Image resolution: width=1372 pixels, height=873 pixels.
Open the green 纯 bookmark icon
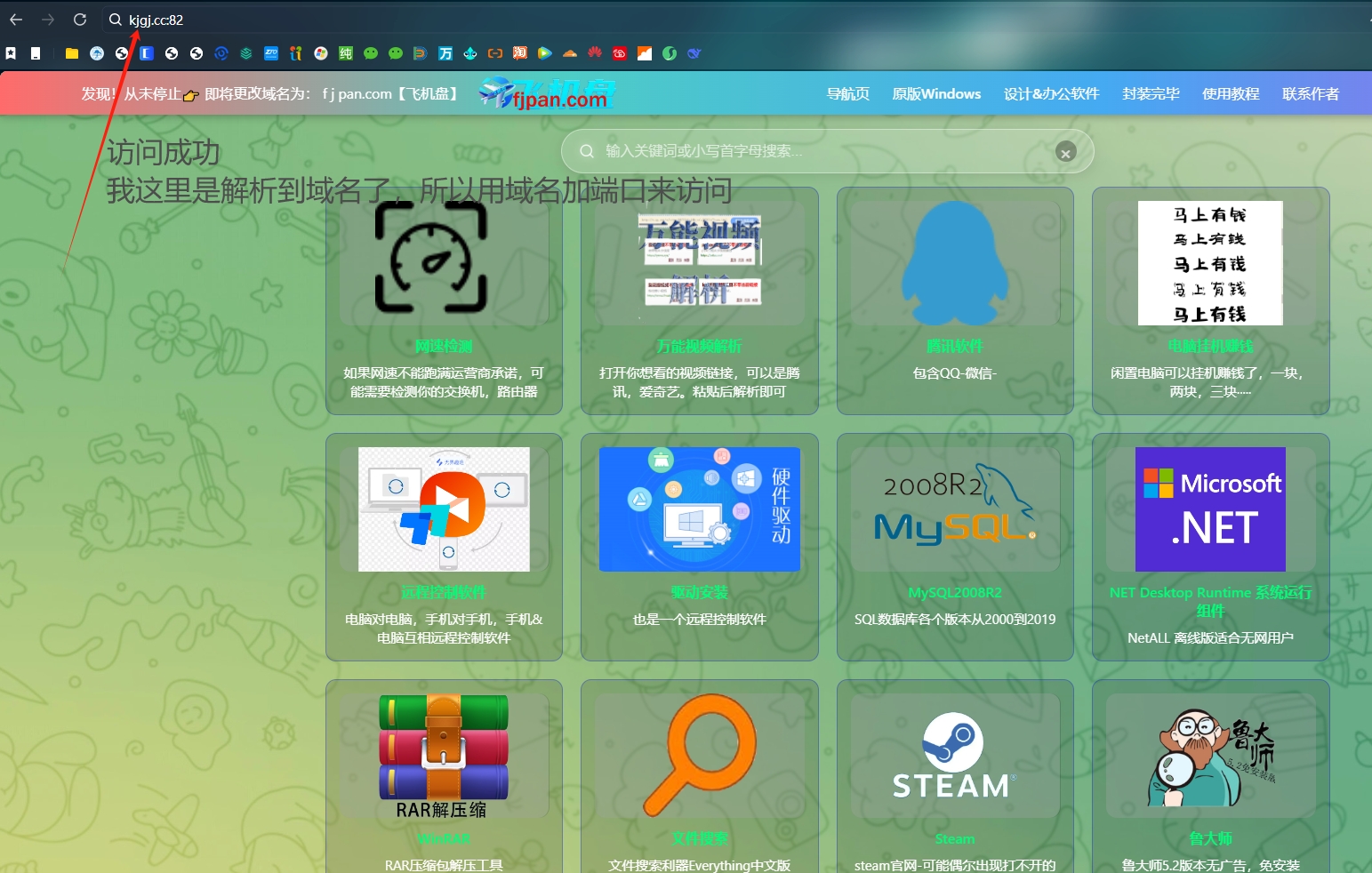click(346, 53)
